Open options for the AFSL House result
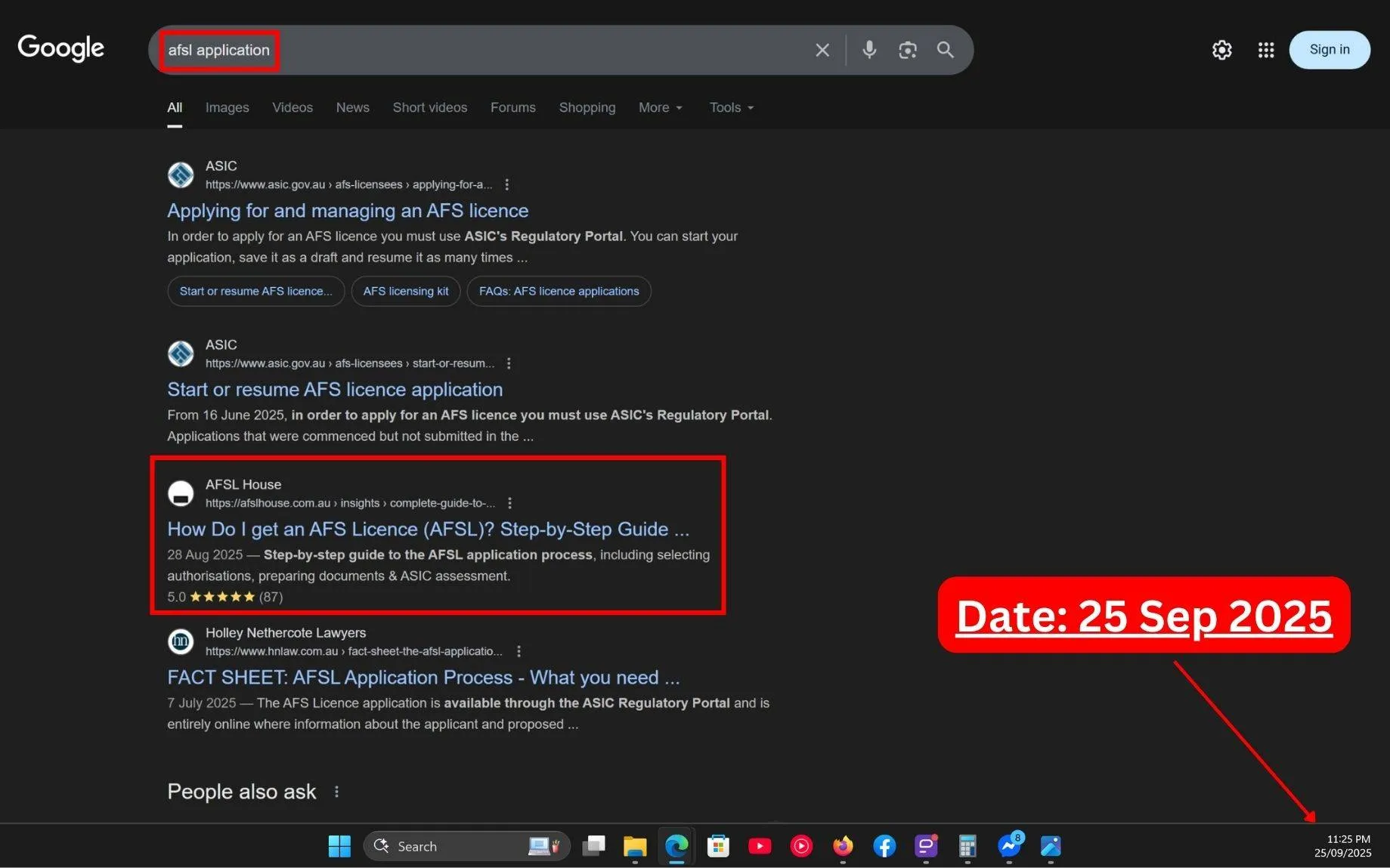 pyautogui.click(x=510, y=502)
